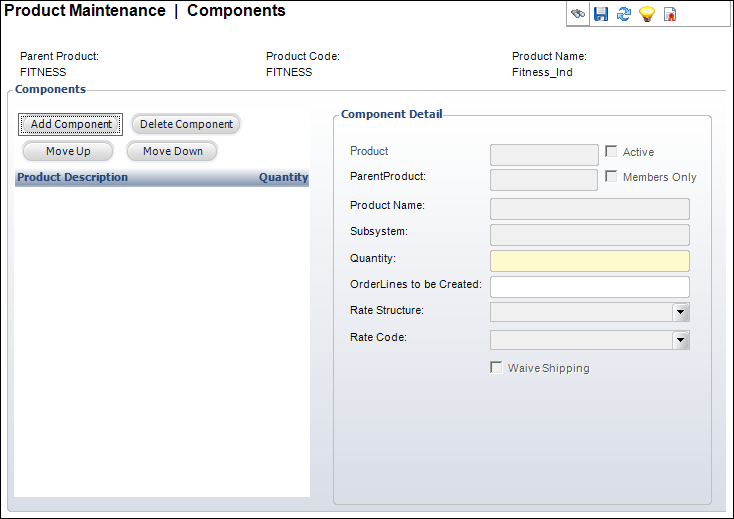Click the Product Name field in Component Detail
Viewport: 734px width, 519px height.
coord(590,209)
